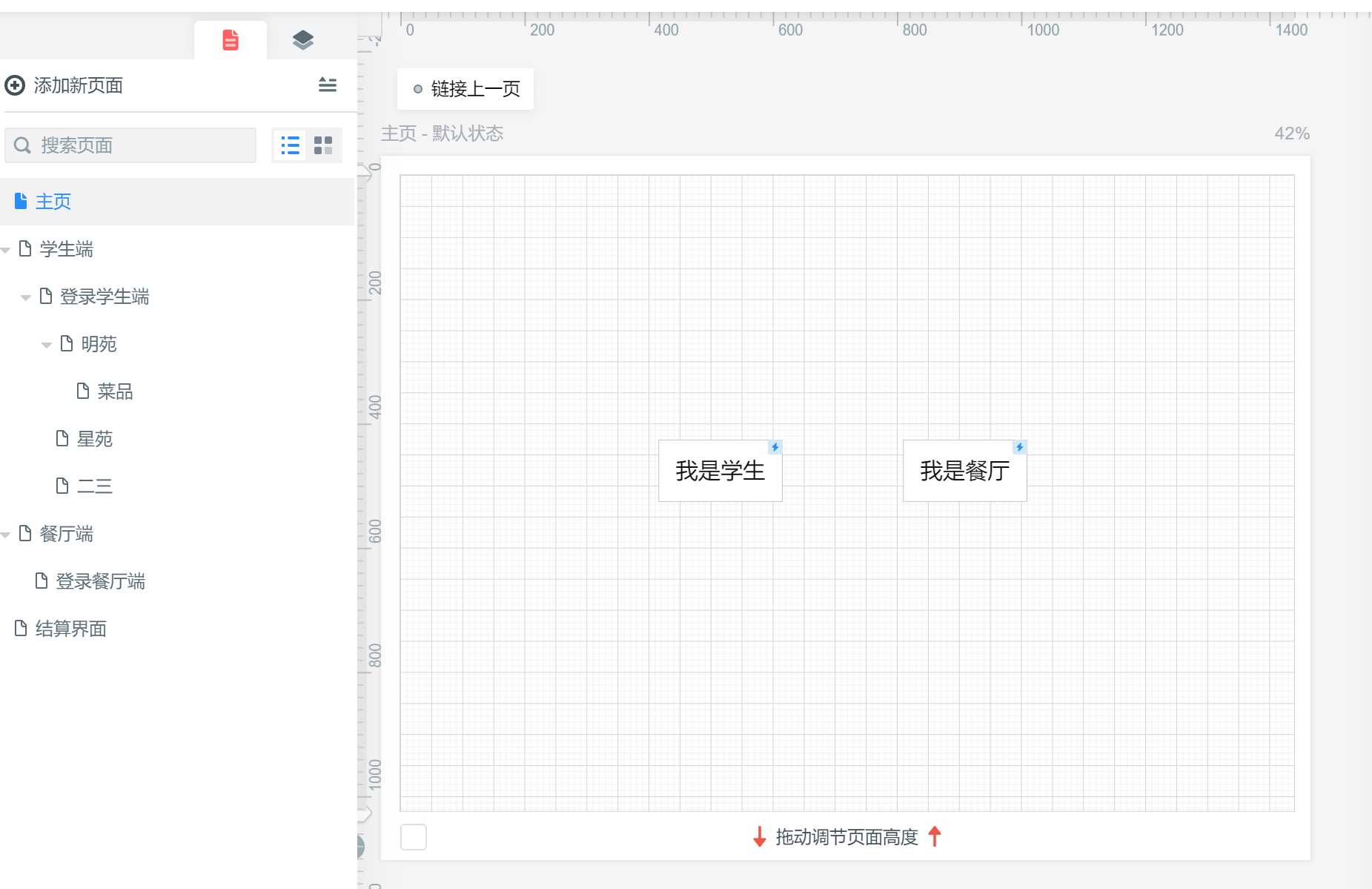Click the small square box at canvas bottom-left

(x=414, y=837)
